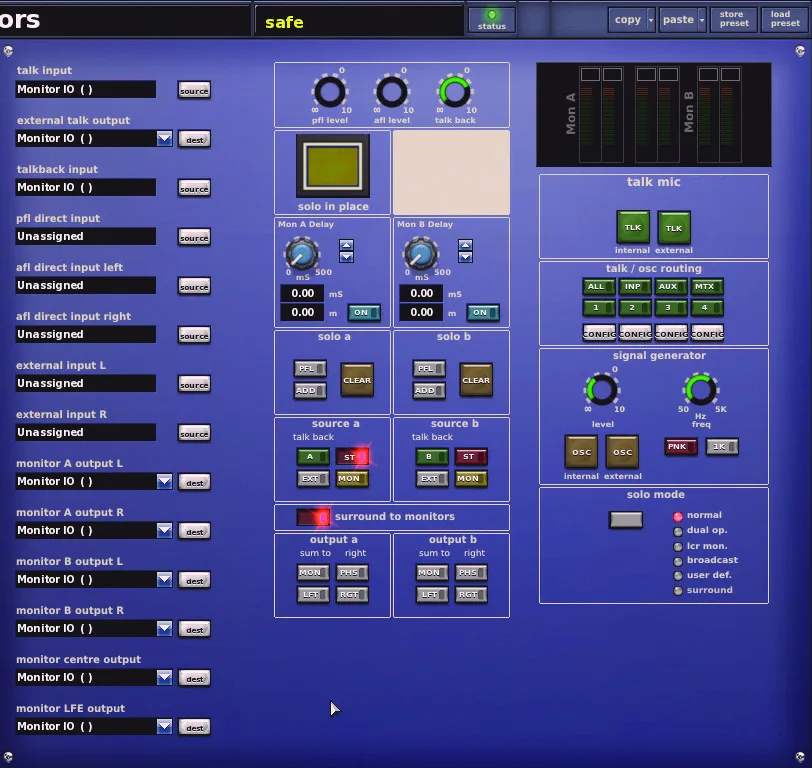
Task: Toggle PHS in output a
Action: coord(352,573)
